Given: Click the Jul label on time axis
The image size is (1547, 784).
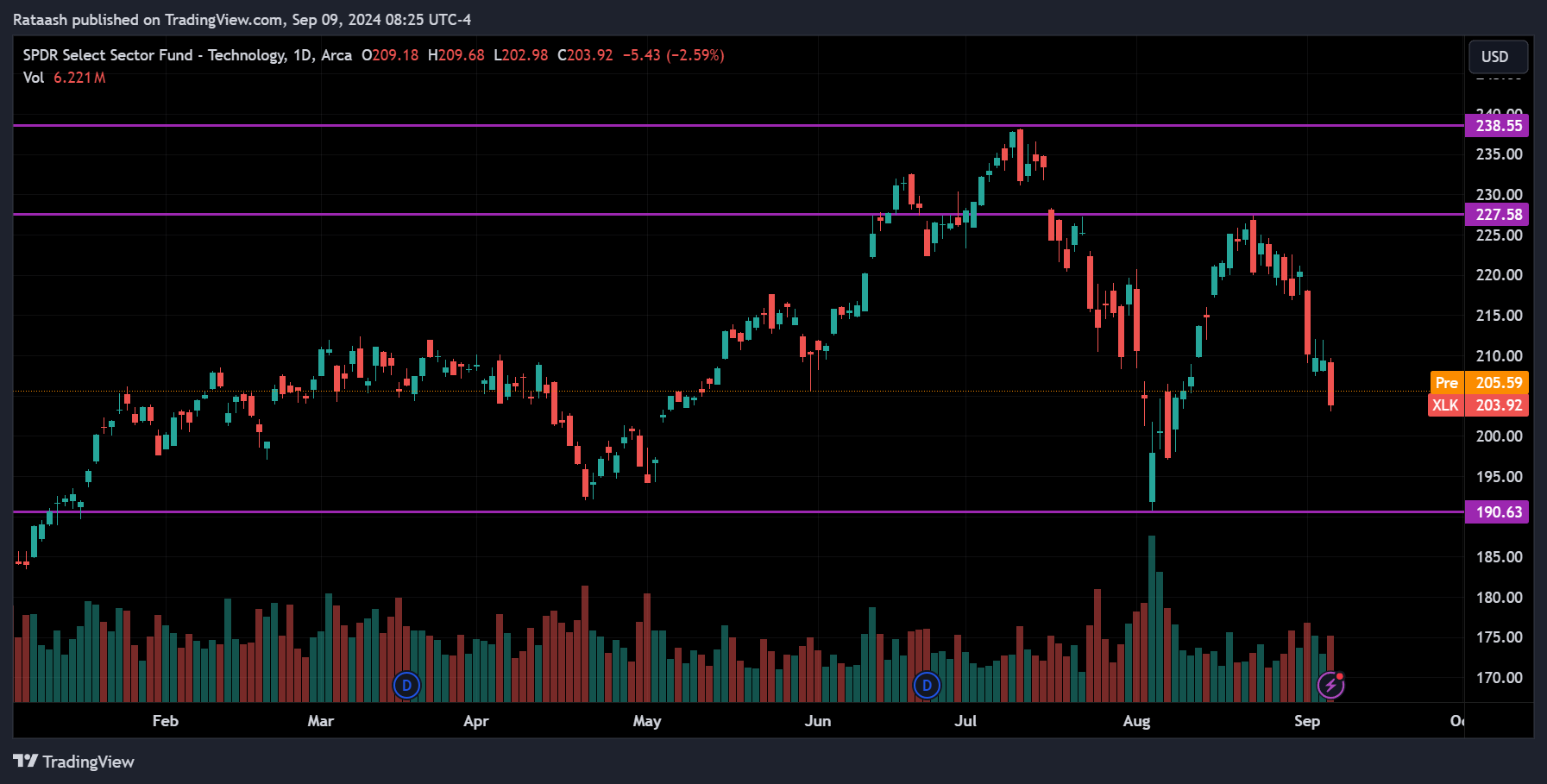Looking at the screenshot, I should tap(965, 721).
